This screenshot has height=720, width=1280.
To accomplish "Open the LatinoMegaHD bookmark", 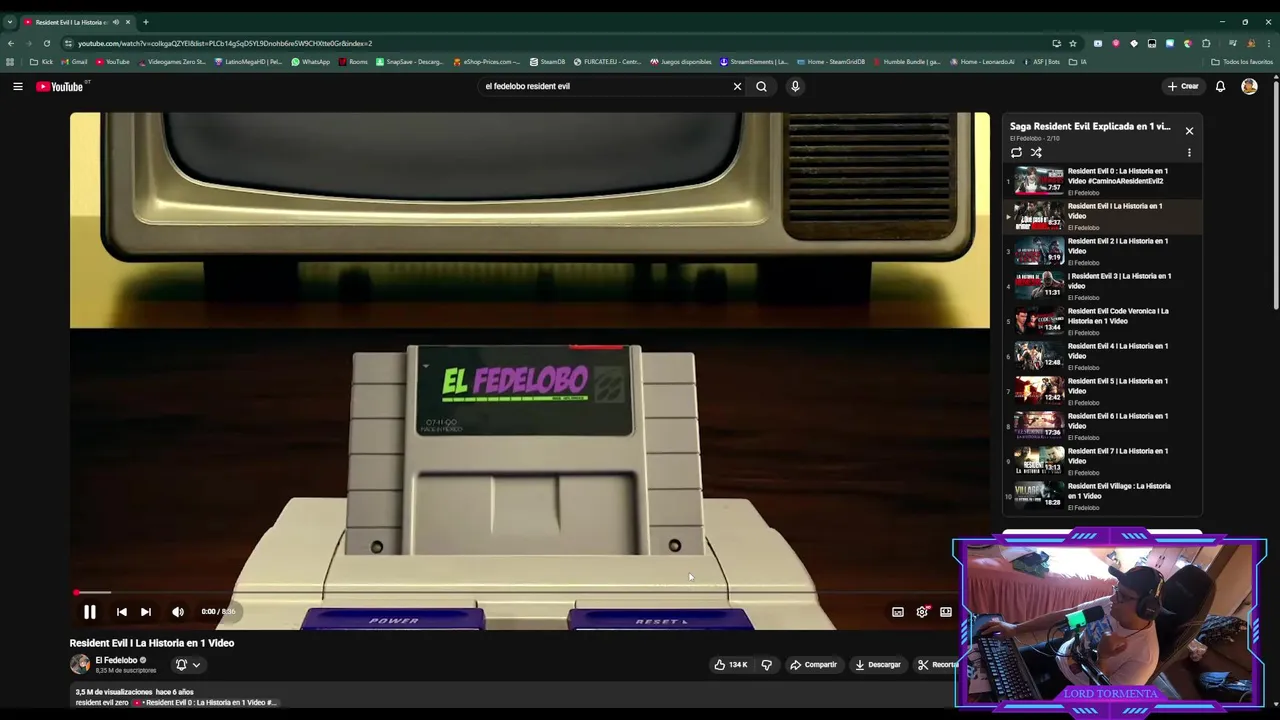I will click(248, 62).
